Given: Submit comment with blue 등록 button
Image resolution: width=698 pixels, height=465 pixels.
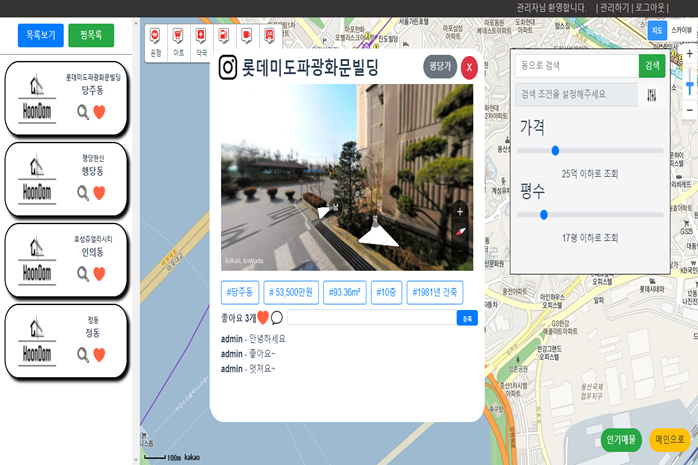Looking at the screenshot, I should pyautogui.click(x=467, y=318).
